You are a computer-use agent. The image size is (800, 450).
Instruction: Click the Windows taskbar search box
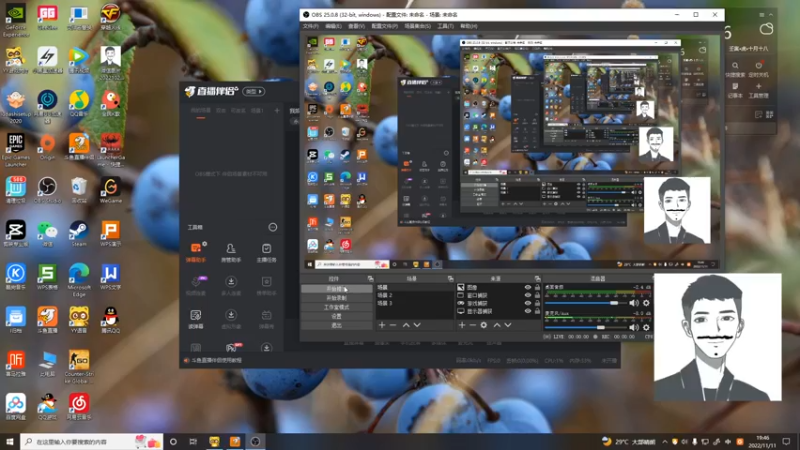point(92,442)
